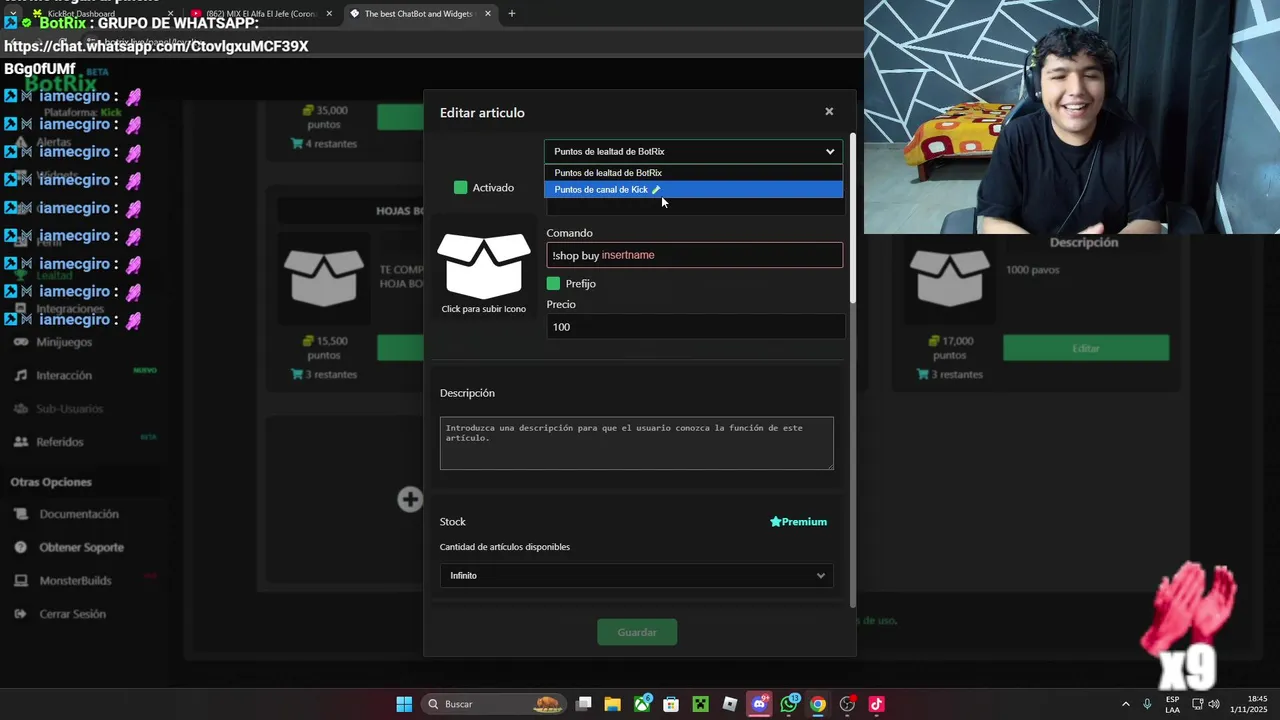Switch to the MIX El Alfa El Jefe tab
1280x720 pixels.
[262, 14]
